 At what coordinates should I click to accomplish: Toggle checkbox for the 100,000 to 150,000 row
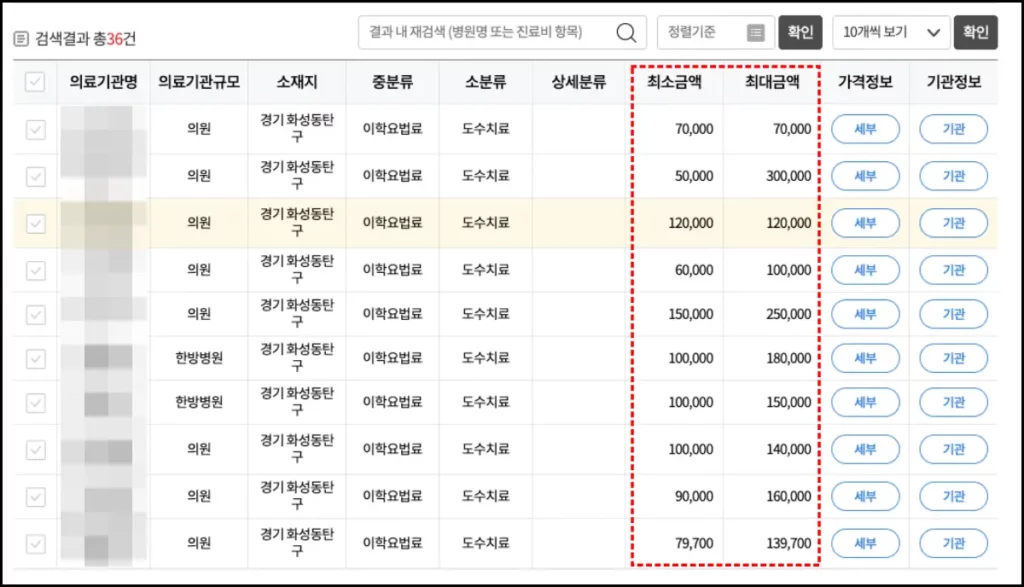[x=35, y=403]
